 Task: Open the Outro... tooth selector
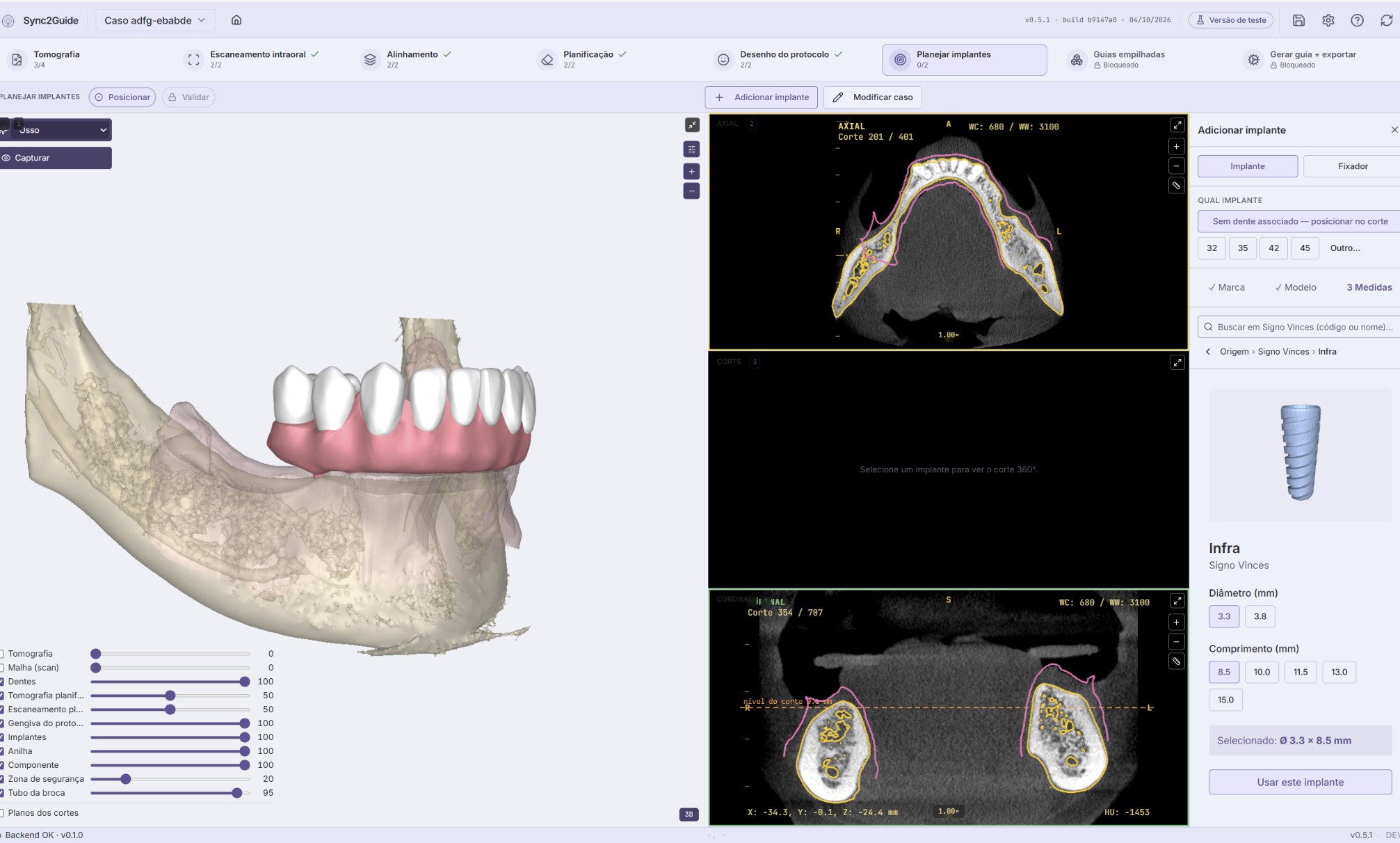[1345, 248]
